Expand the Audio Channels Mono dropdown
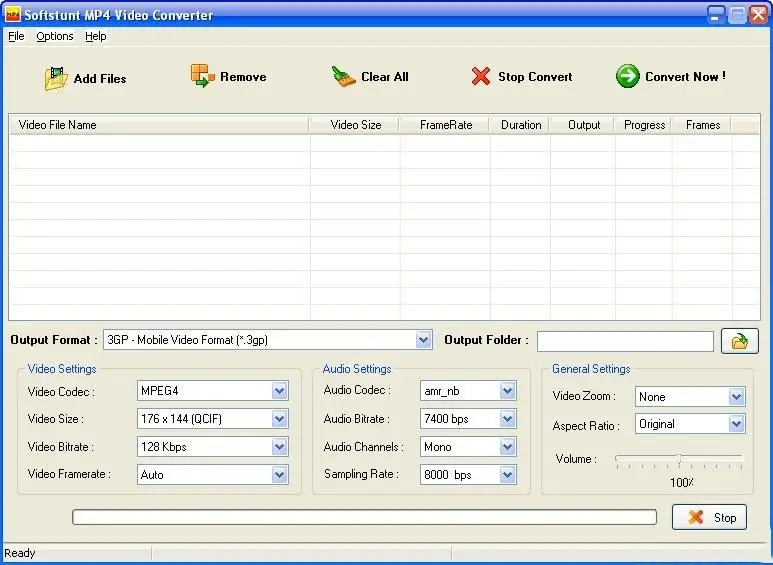Viewport: 773px width, 565px height. pos(508,447)
